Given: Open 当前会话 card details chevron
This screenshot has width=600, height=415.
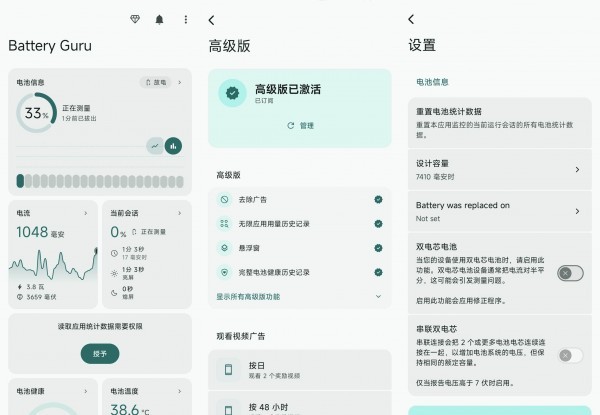Looking at the screenshot, I should (180, 213).
